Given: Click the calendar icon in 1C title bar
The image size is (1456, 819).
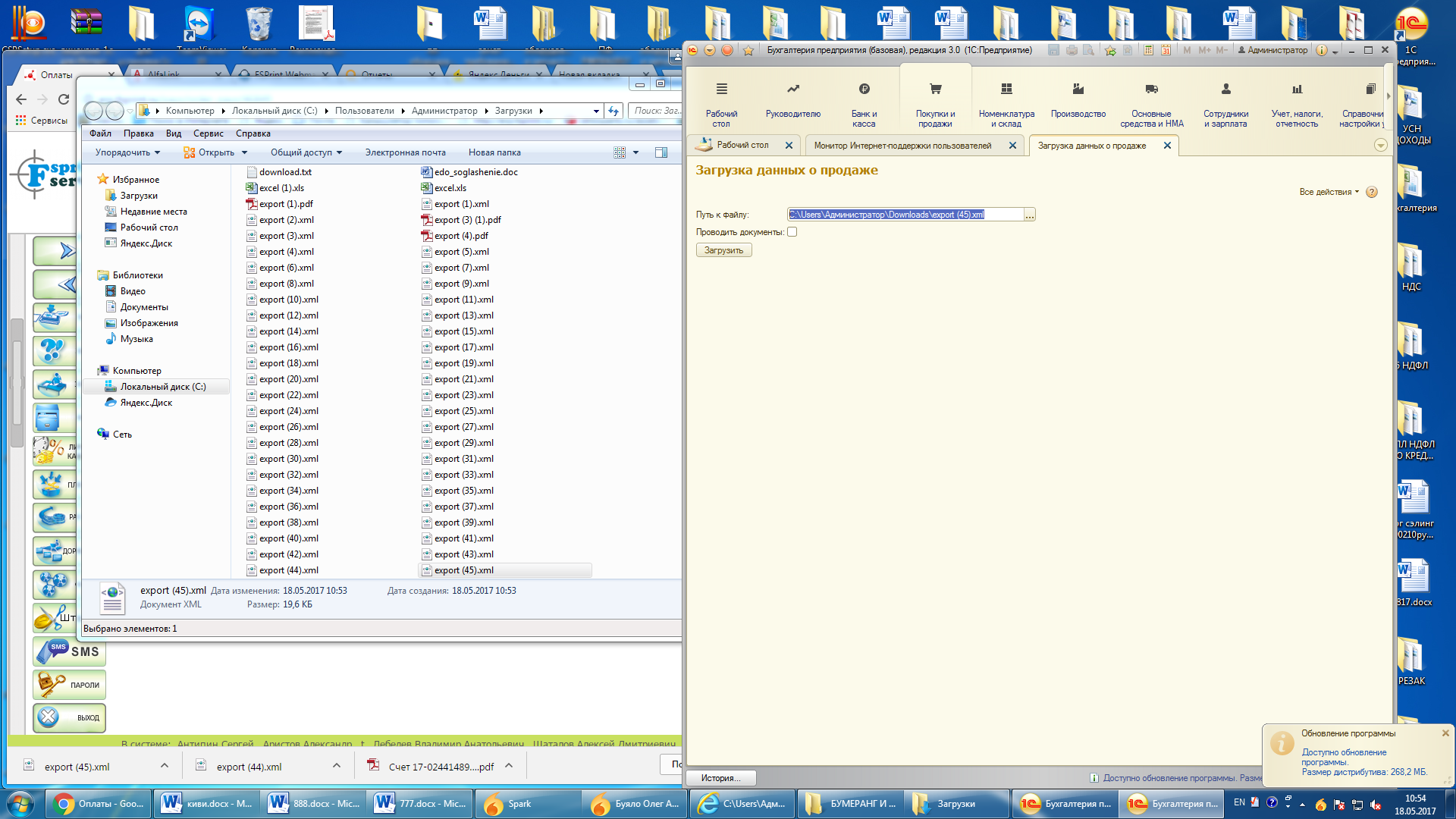Looking at the screenshot, I should coord(1166,50).
